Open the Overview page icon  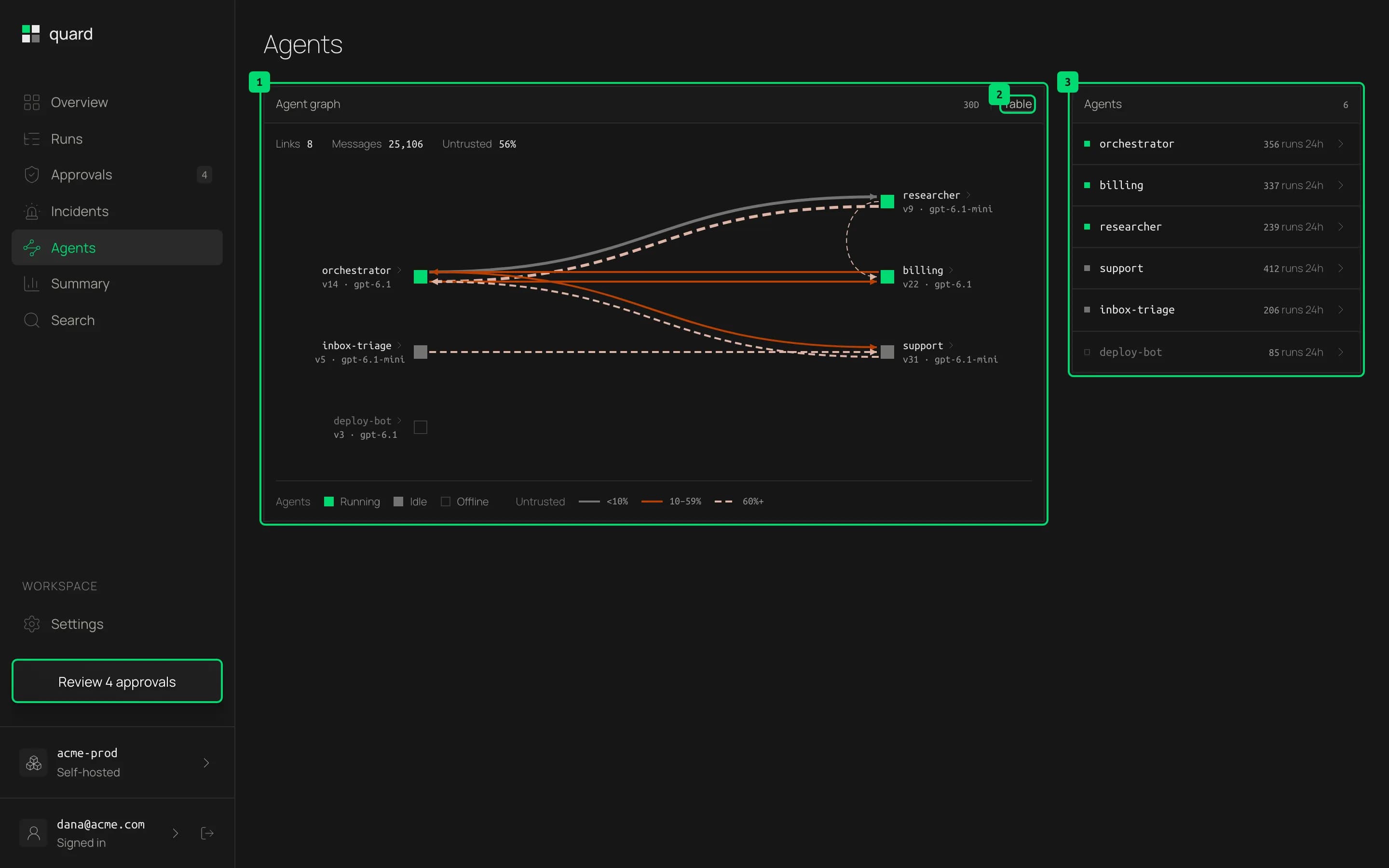pyautogui.click(x=31, y=102)
